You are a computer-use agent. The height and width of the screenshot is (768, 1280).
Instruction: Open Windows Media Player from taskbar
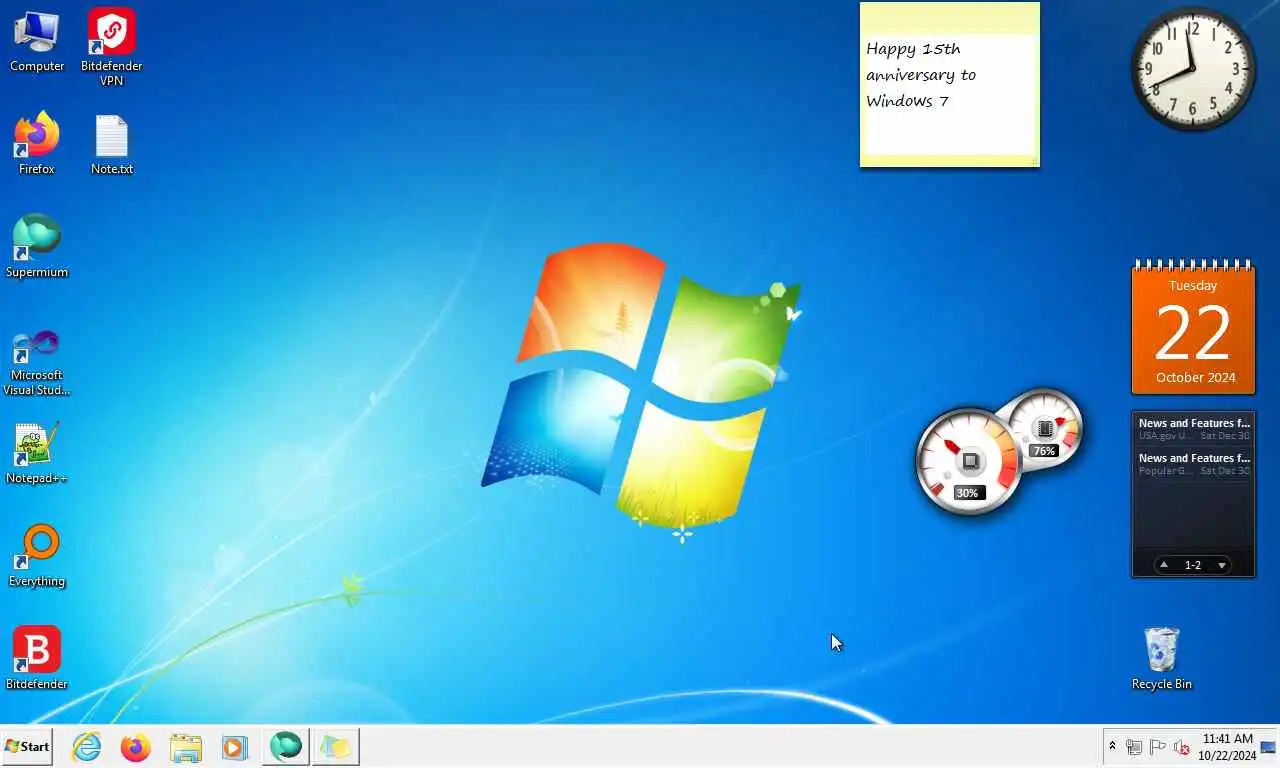tap(235, 747)
